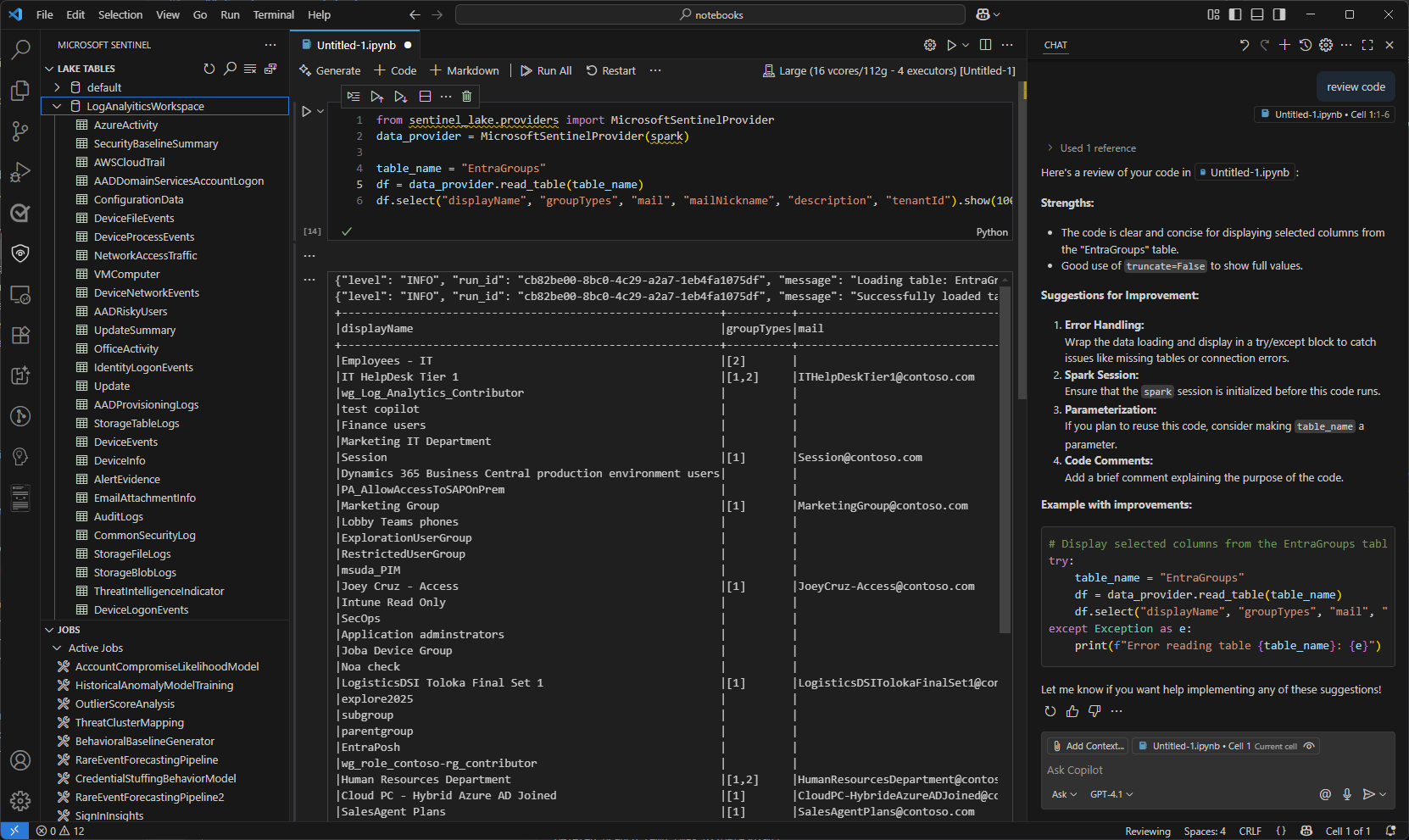The height and width of the screenshot is (840, 1409).
Task: Toggle current cell context eye icon
Action: pos(1309,746)
